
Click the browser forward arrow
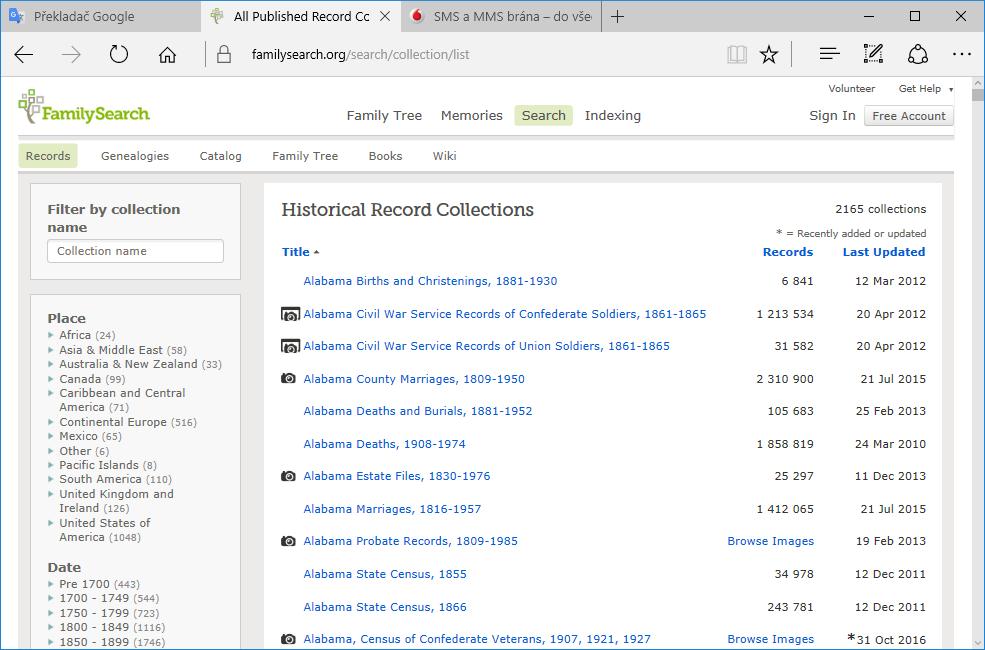coord(71,55)
